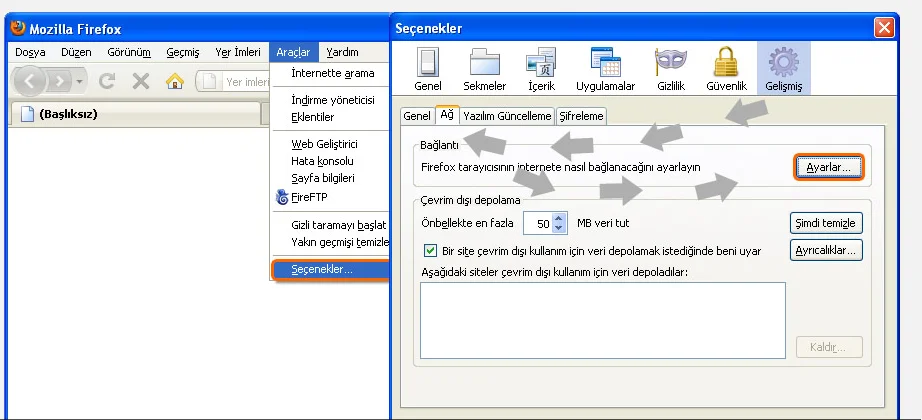This screenshot has width=922, height=420.
Task: Toggle the offline data warning checkbox
Action: 431,250
